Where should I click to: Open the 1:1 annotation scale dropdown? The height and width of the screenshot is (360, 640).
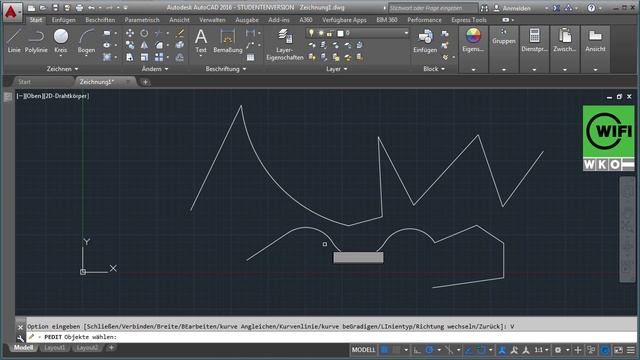[541, 350]
